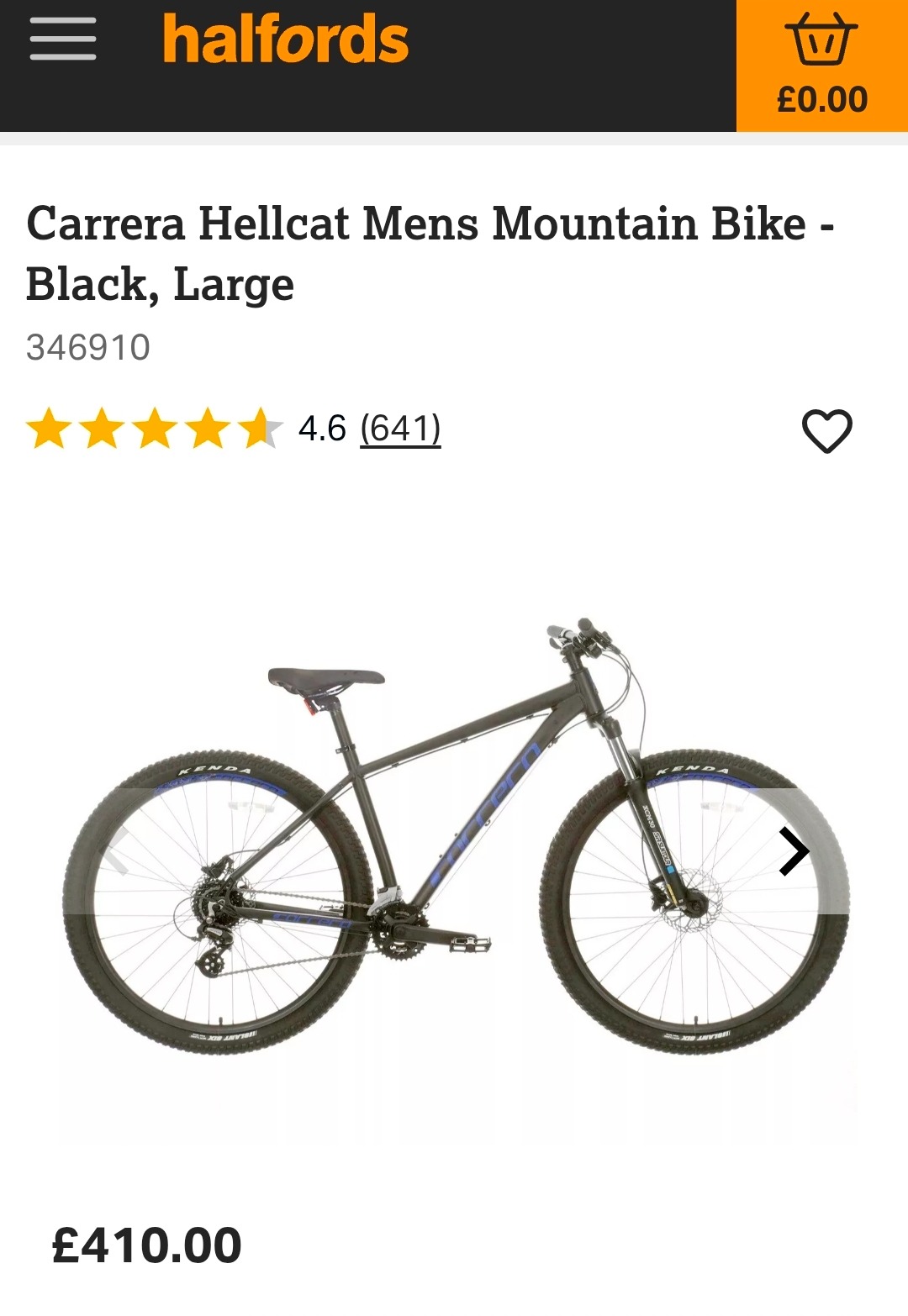Show next product image with right chevron

(793, 851)
